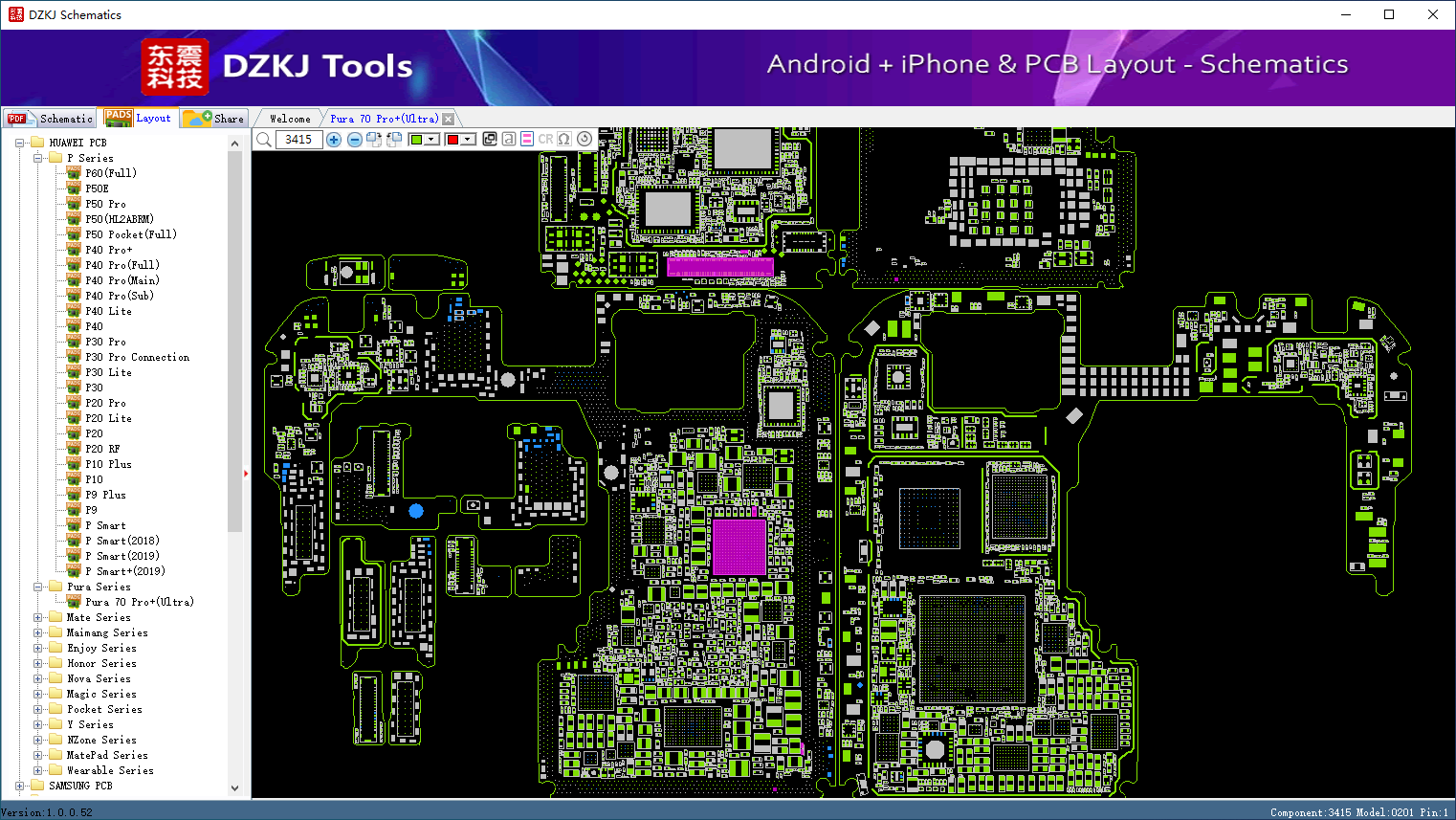The height and width of the screenshot is (820, 1456).
Task: Select the green color swatch
Action: click(x=416, y=140)
